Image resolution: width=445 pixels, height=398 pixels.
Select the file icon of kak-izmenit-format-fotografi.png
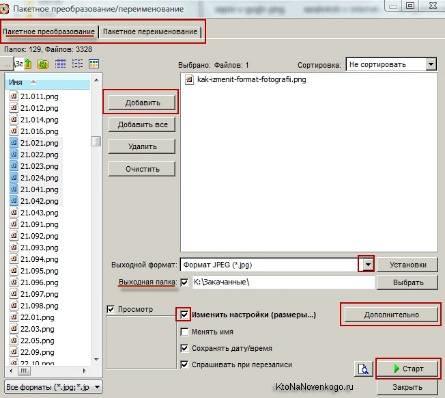189,80
